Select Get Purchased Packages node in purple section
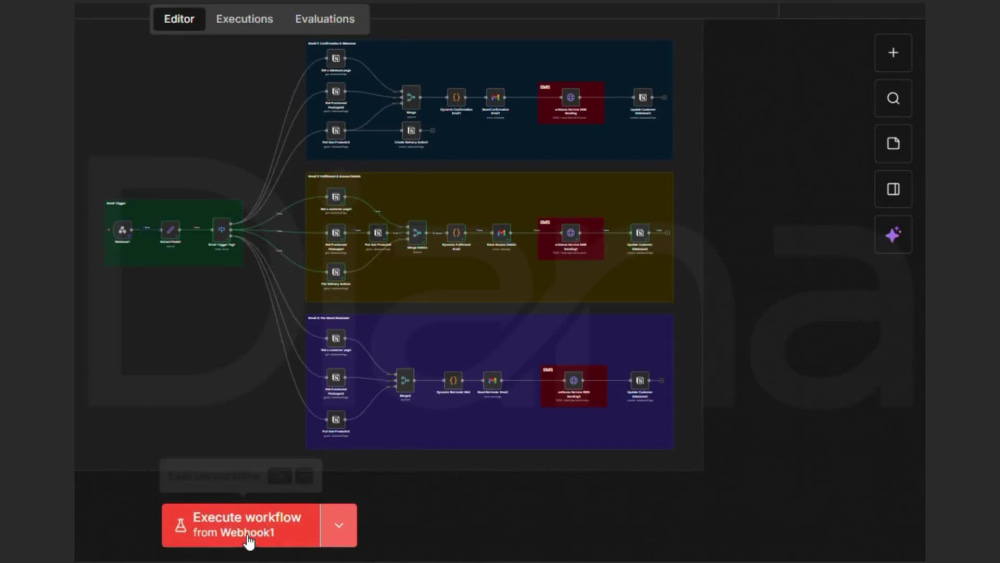Screen dimensions: 1000x563 (336, 377)
